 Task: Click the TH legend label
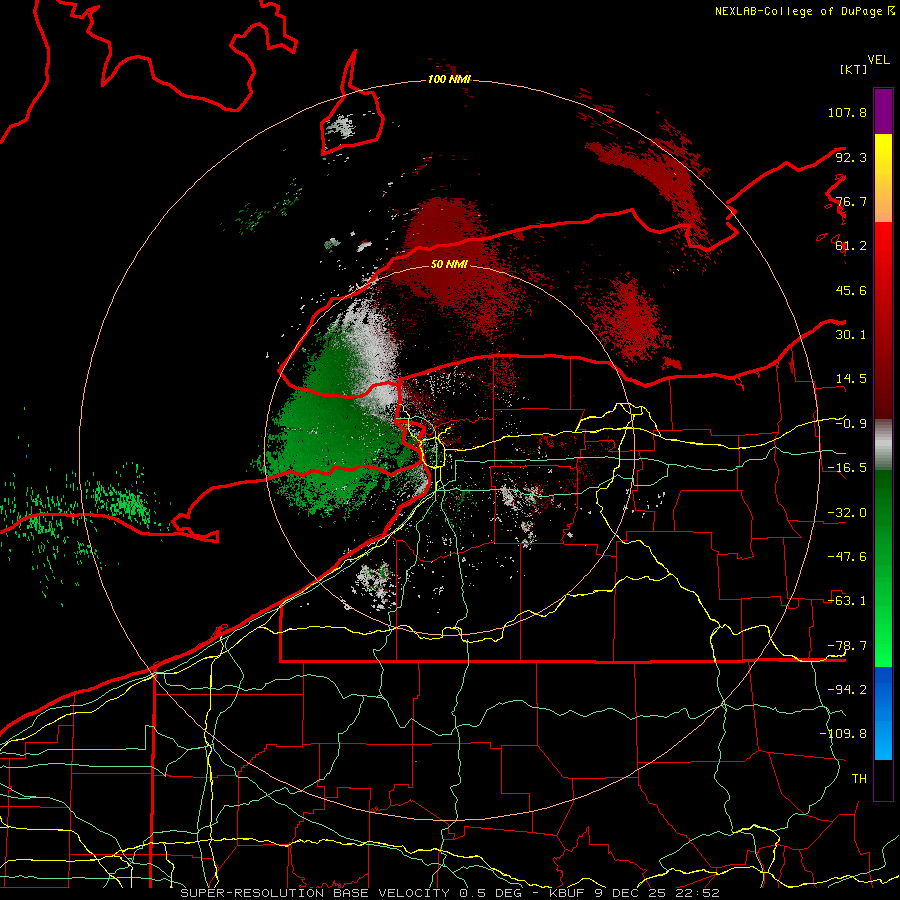859,779
